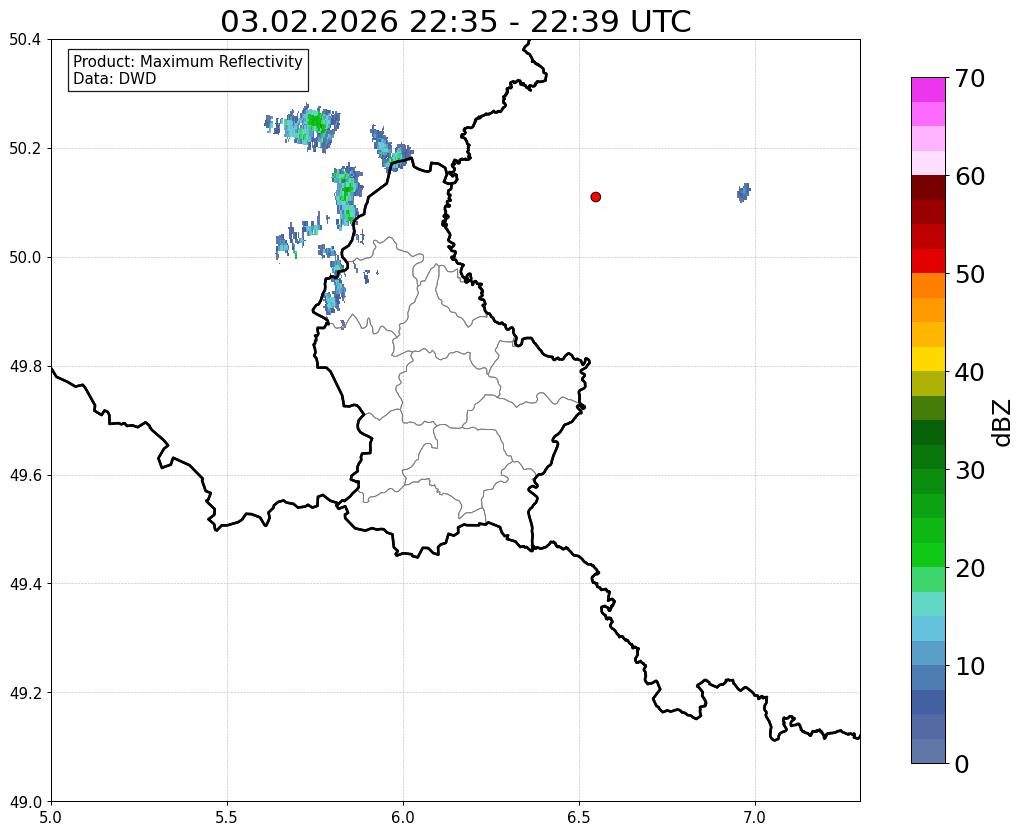1023x834 pixels.
Task: Click the 50 label on the colorbar
Action: (x=970, y=275)
